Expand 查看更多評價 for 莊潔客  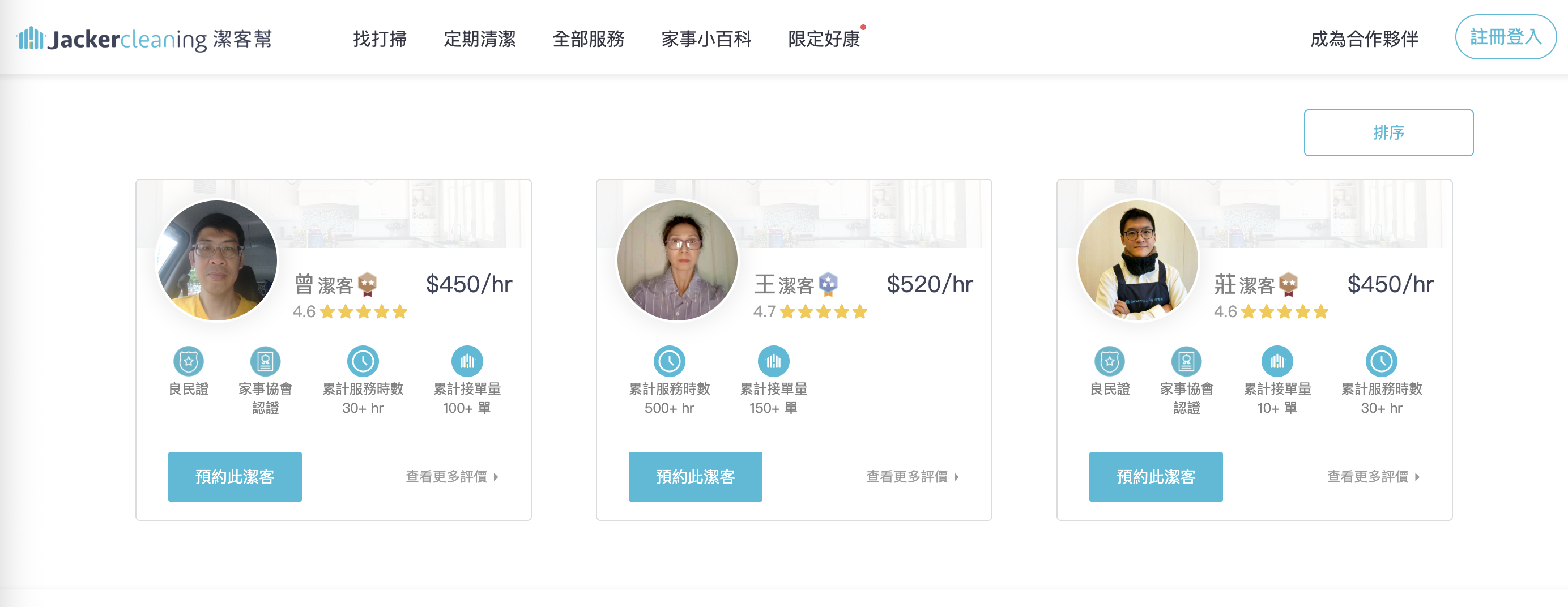[x=1373, y=477]
